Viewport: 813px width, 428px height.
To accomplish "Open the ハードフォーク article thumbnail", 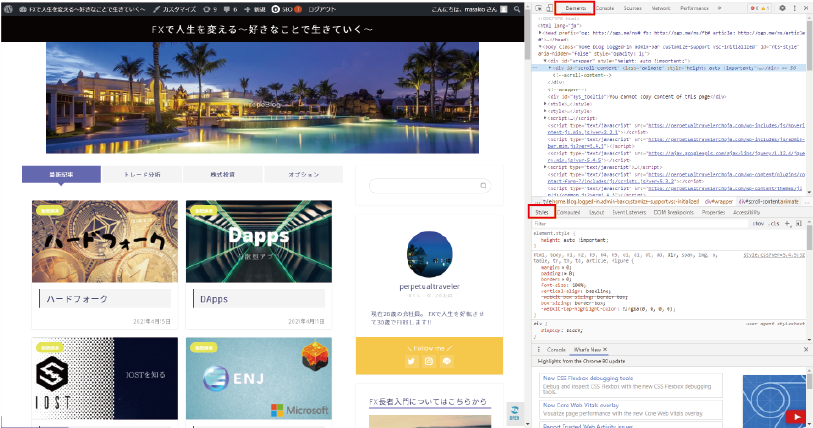I will (105, 241).
